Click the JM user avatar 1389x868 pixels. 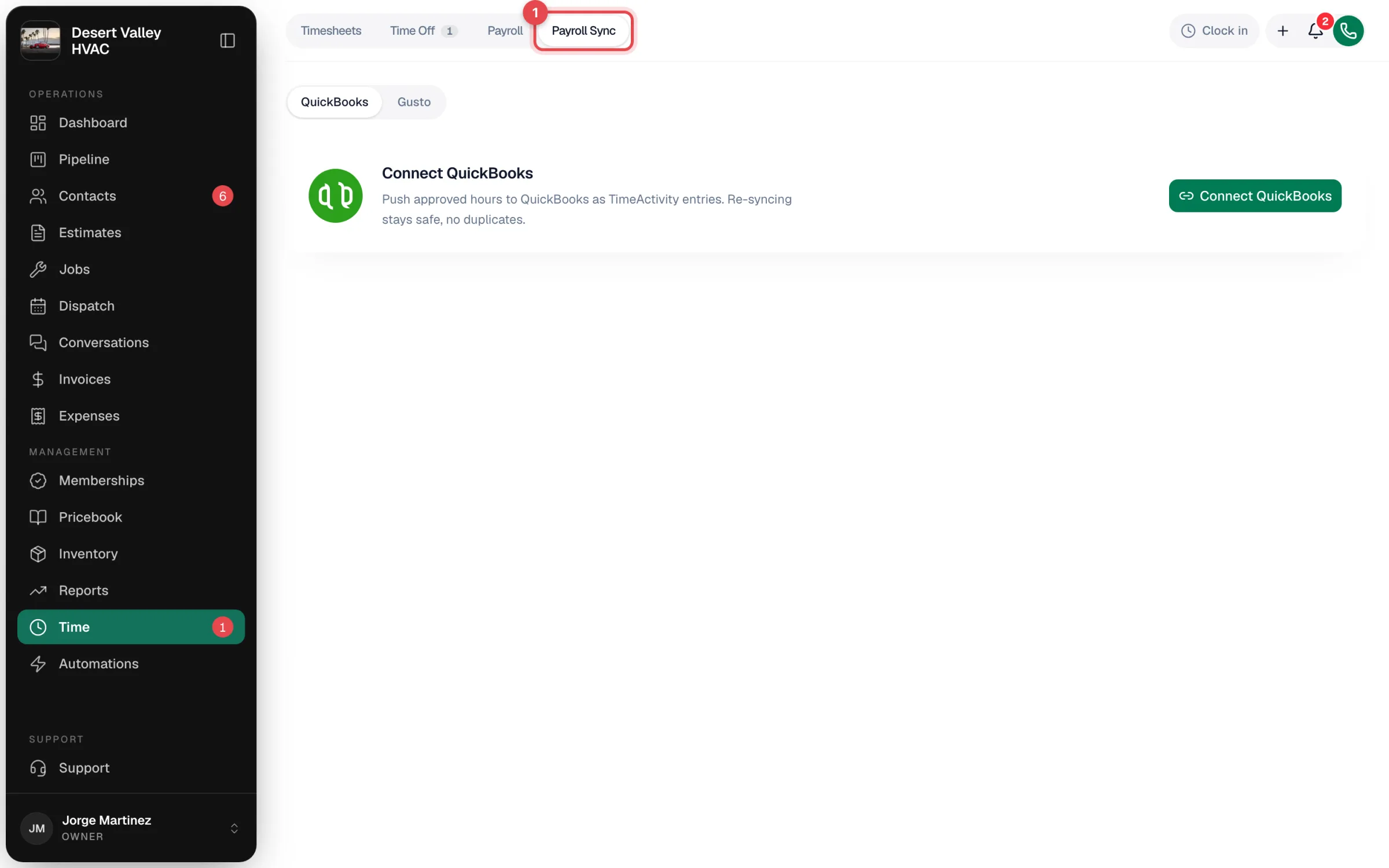click(x=37, y=828)
